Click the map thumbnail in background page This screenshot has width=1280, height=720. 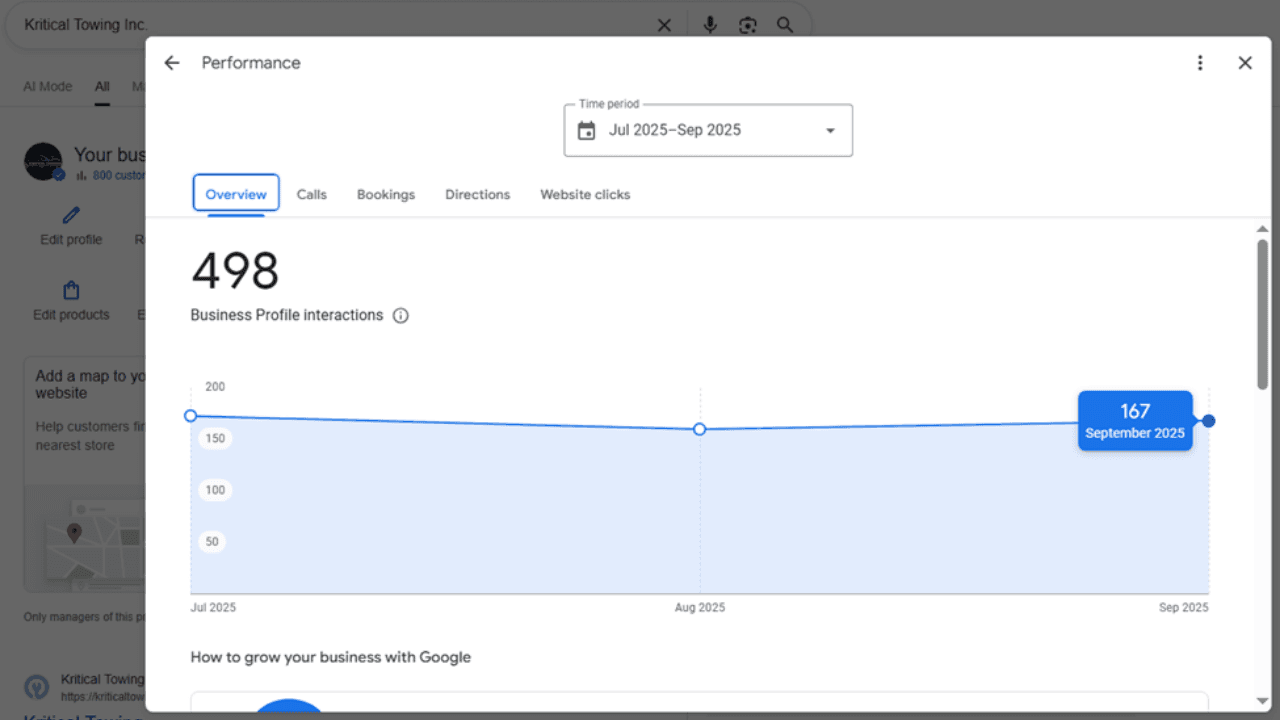tap(85, 538)
